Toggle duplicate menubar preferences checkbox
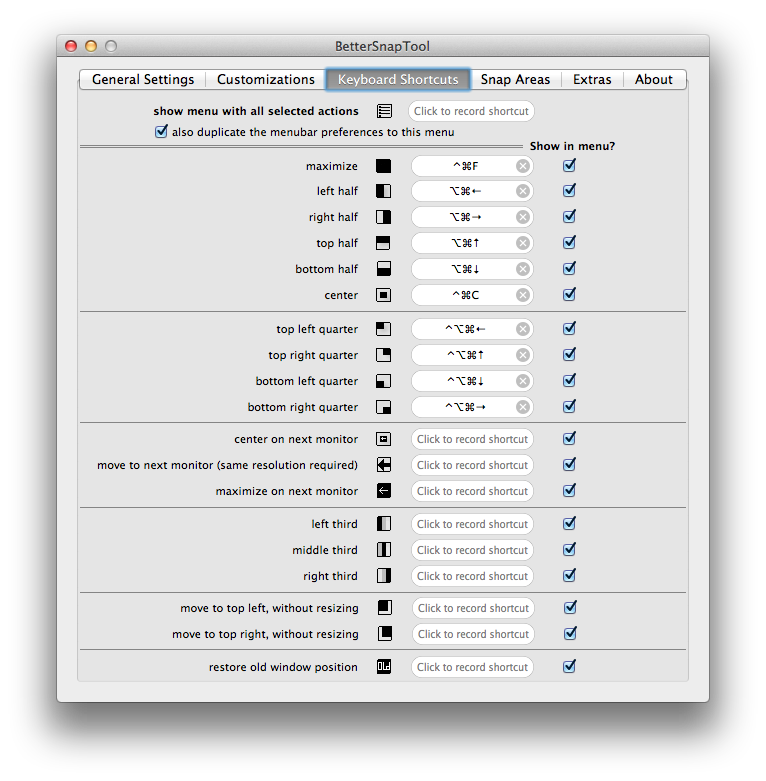The width and height of the screenshot is (766, 781). click(161, 131)
